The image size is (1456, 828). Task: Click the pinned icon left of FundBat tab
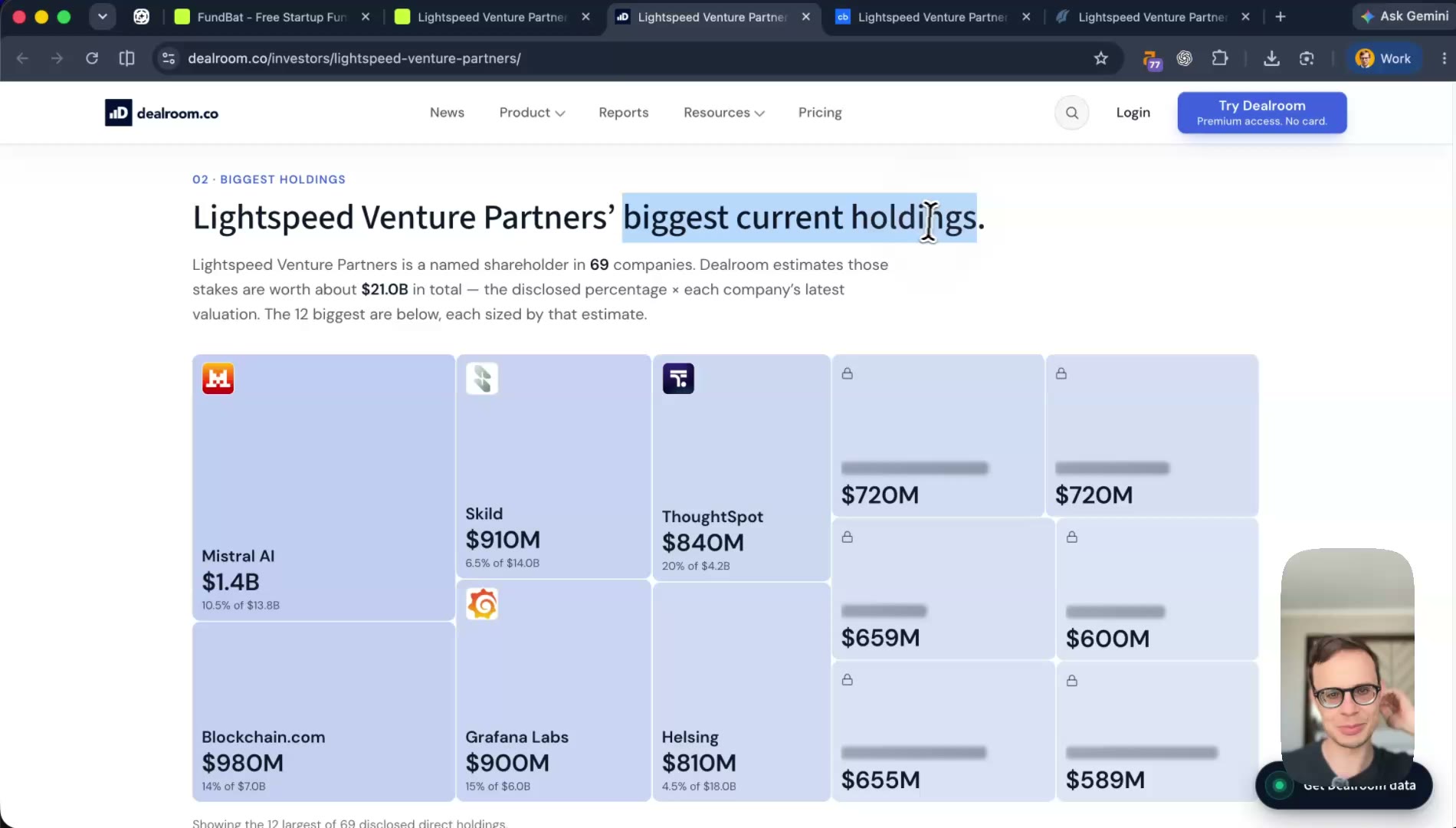pyautogui.click(x=142, y=17)
